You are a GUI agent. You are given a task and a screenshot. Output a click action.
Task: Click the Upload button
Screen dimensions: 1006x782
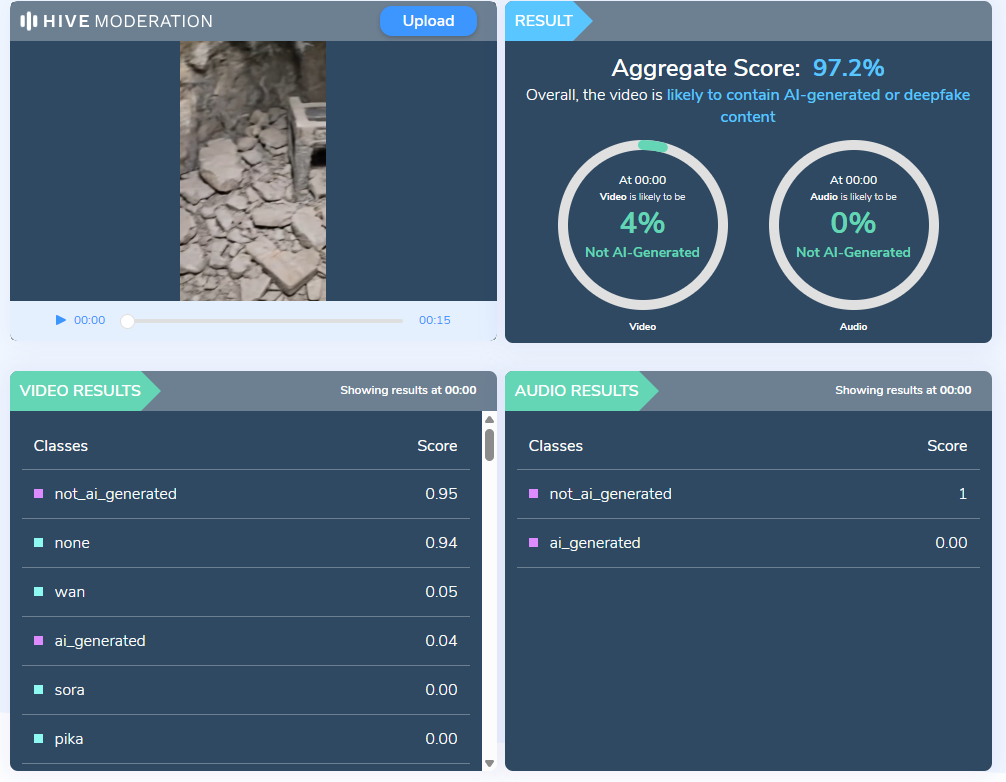pyautogui.click(x=428, y=21)
